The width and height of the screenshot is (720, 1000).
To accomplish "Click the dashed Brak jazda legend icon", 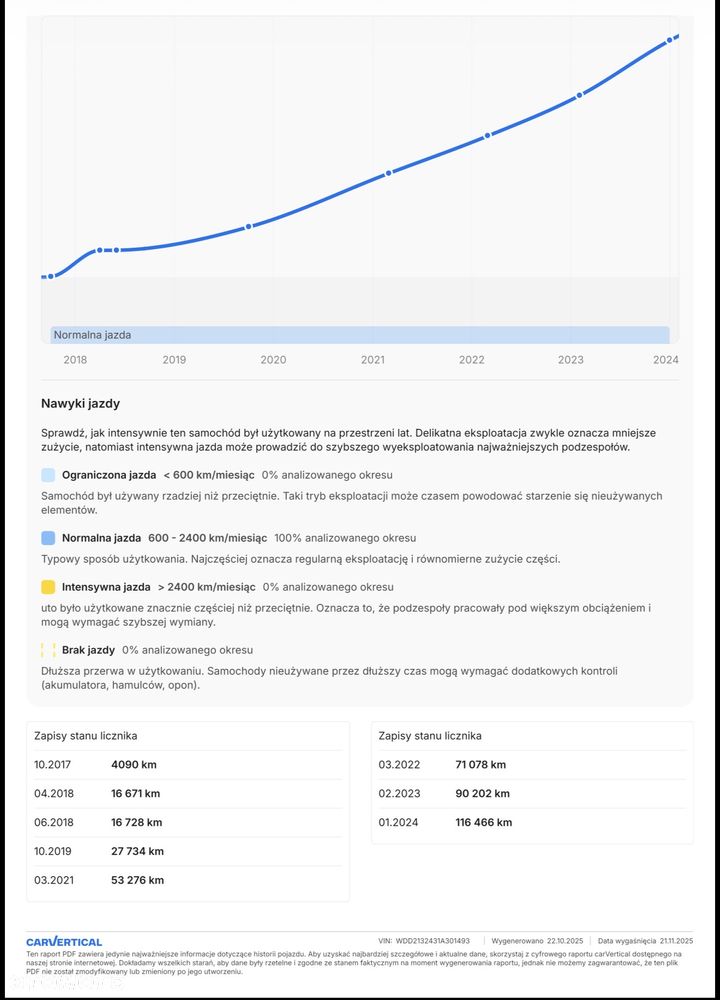I will [48, 650].
